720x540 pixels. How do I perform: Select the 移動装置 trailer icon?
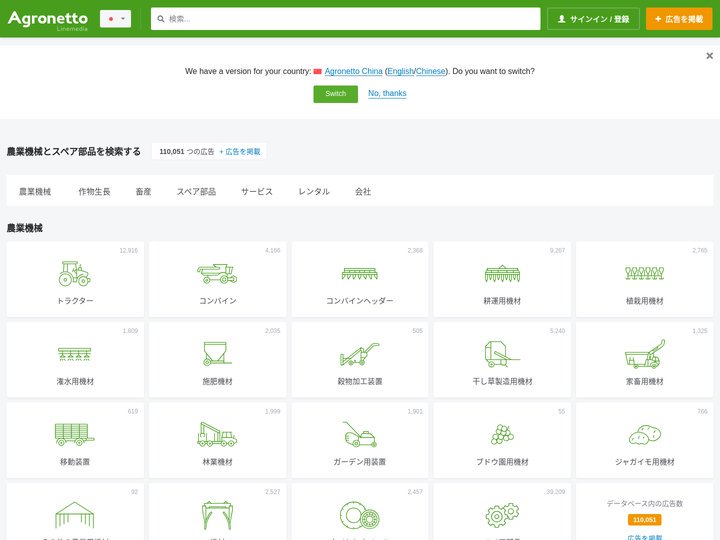(74, 434)
